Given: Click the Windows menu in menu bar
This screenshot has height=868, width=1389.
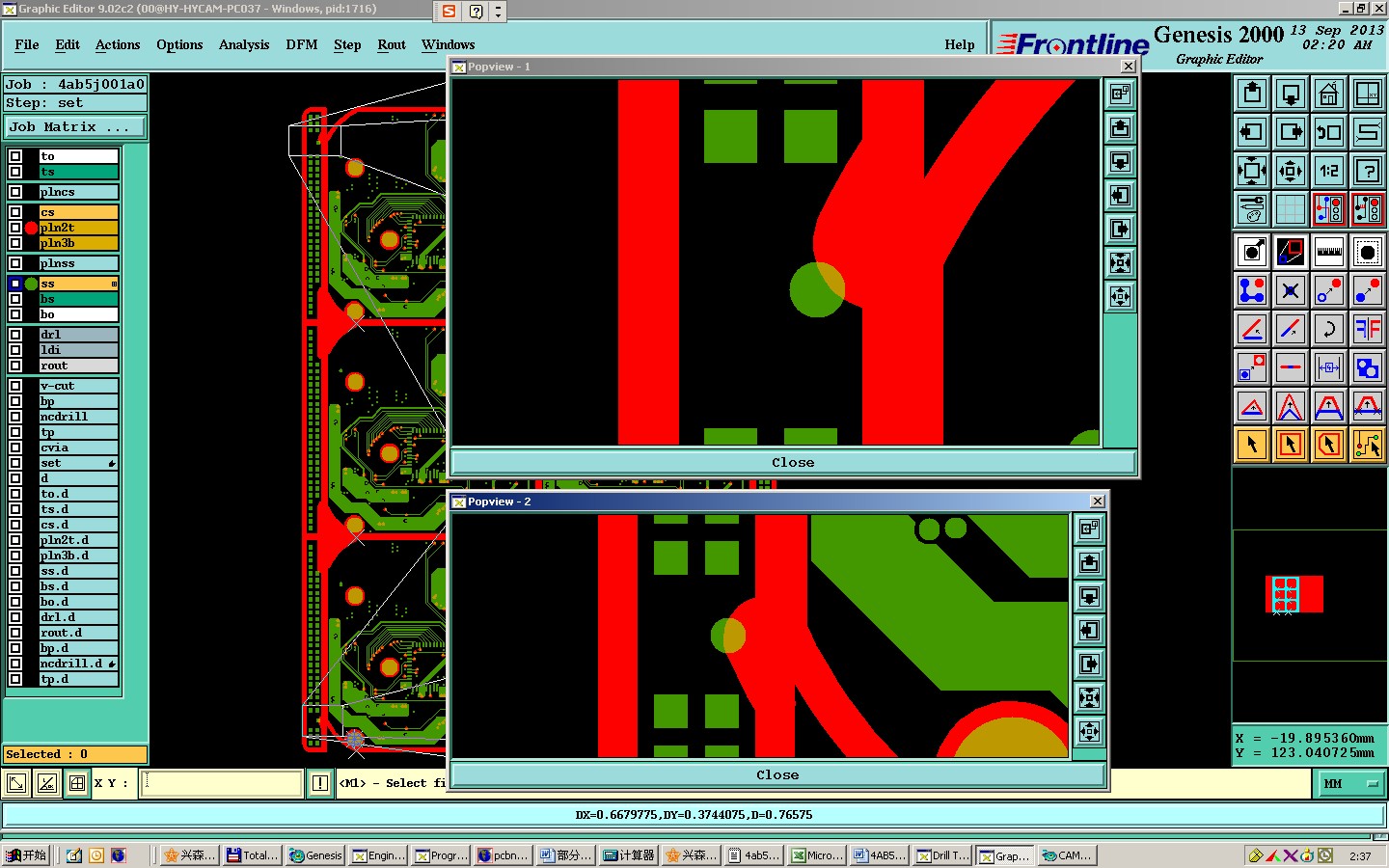Looking at the screenshot, I should coord(448,44).
